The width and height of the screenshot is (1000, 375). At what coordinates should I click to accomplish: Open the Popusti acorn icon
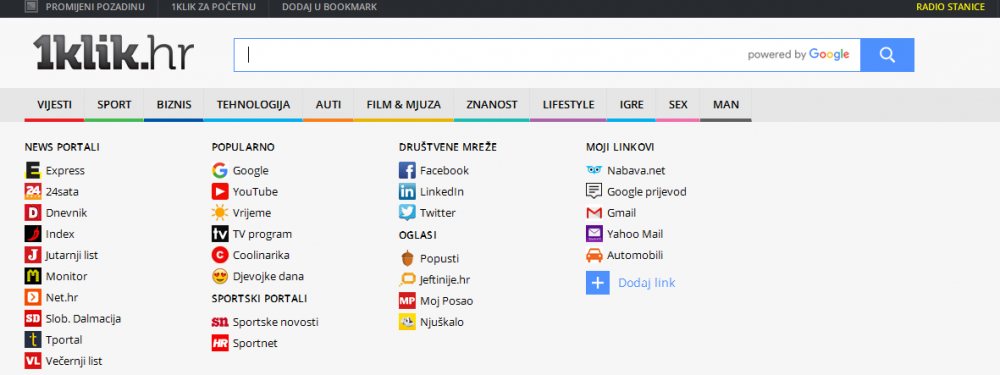[407, 258]
